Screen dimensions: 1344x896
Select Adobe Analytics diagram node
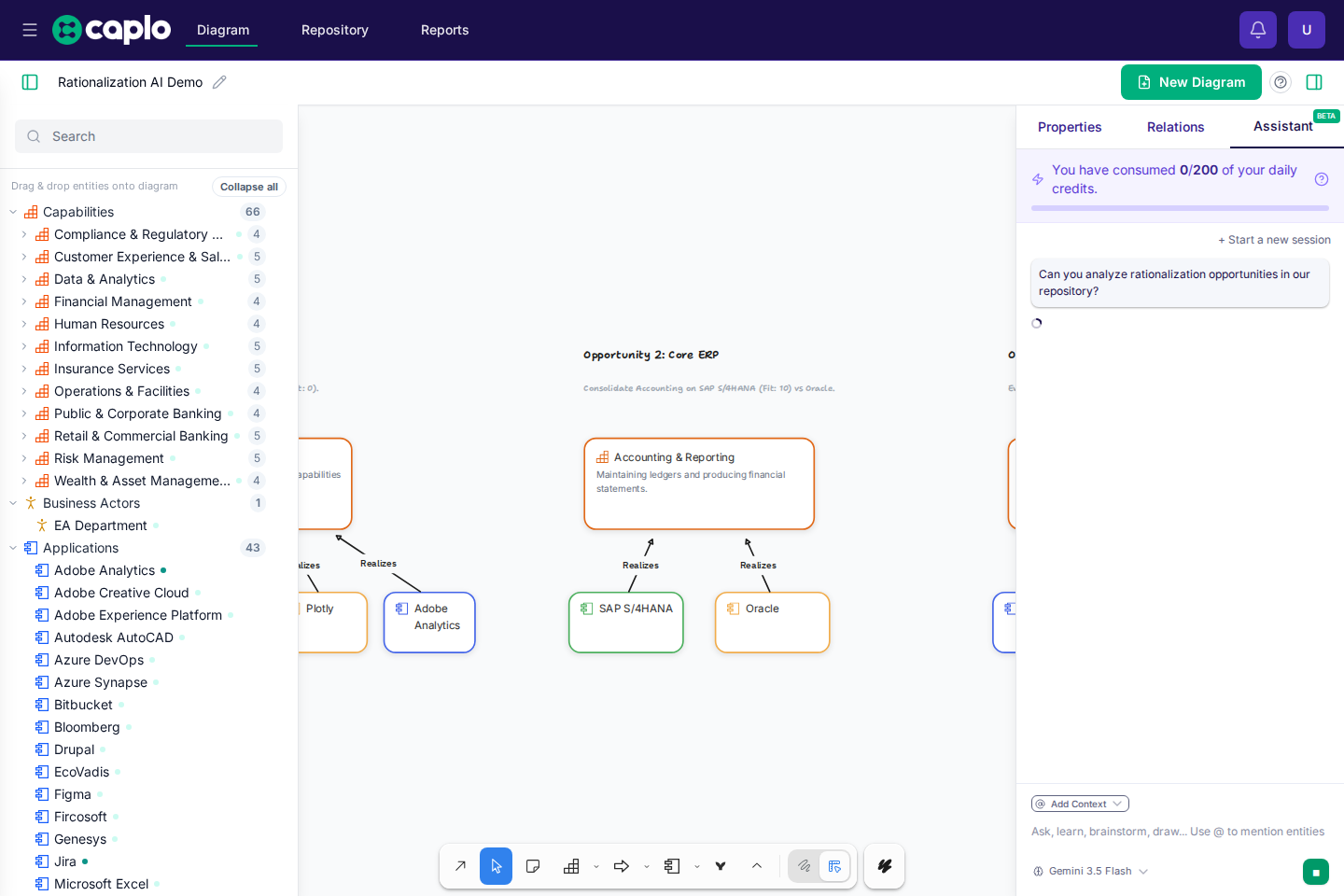pyautogui.click(x=429, y=623)
